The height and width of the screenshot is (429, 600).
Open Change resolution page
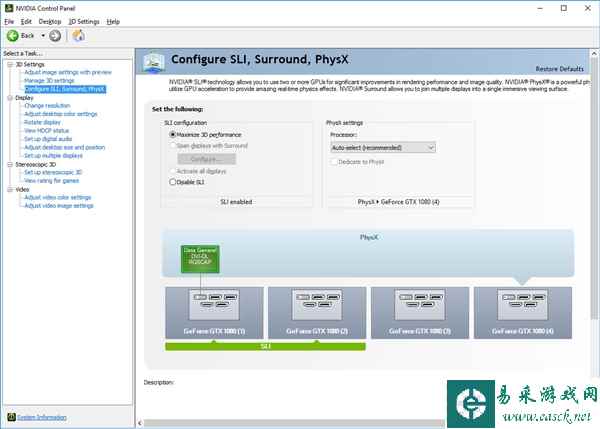click(47, 106)
